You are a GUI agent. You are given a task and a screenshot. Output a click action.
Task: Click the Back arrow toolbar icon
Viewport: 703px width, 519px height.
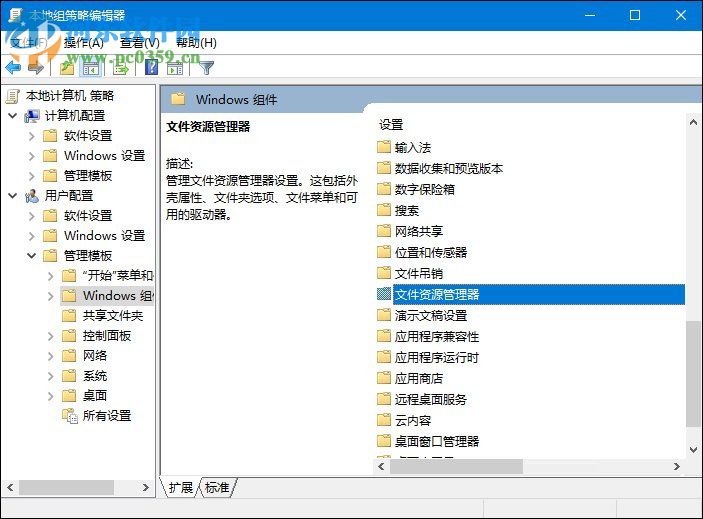point(13,68)
